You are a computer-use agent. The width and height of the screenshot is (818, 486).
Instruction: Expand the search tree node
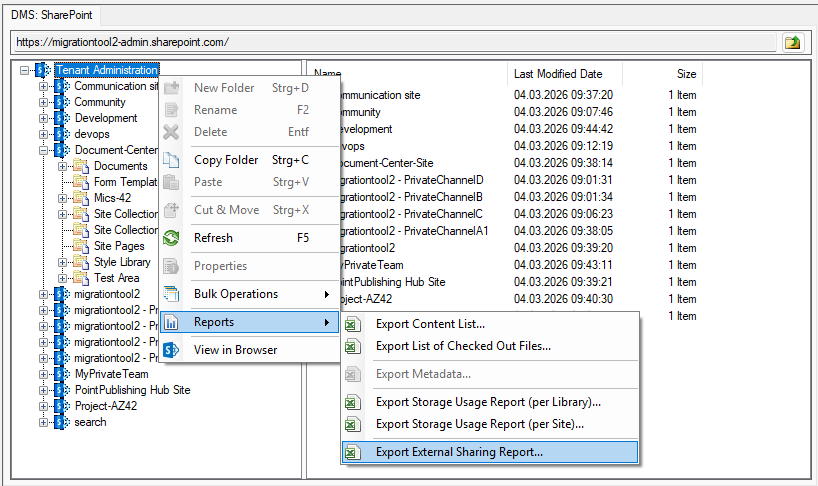click(44, 422)
